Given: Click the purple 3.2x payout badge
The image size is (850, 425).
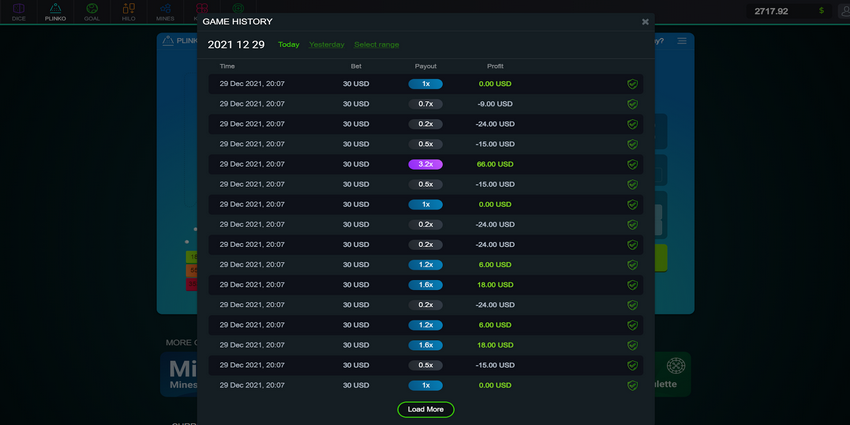Looking at the screenshot, I should (425, 164).
